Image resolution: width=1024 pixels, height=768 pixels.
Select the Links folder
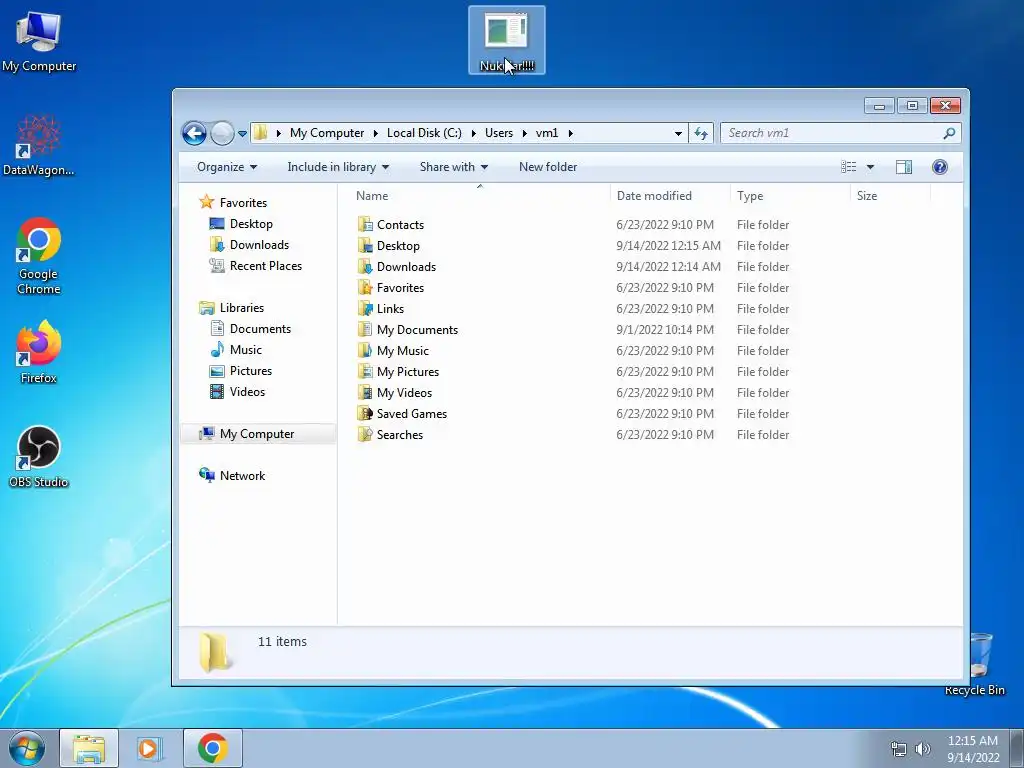click(x=390, y=309)
